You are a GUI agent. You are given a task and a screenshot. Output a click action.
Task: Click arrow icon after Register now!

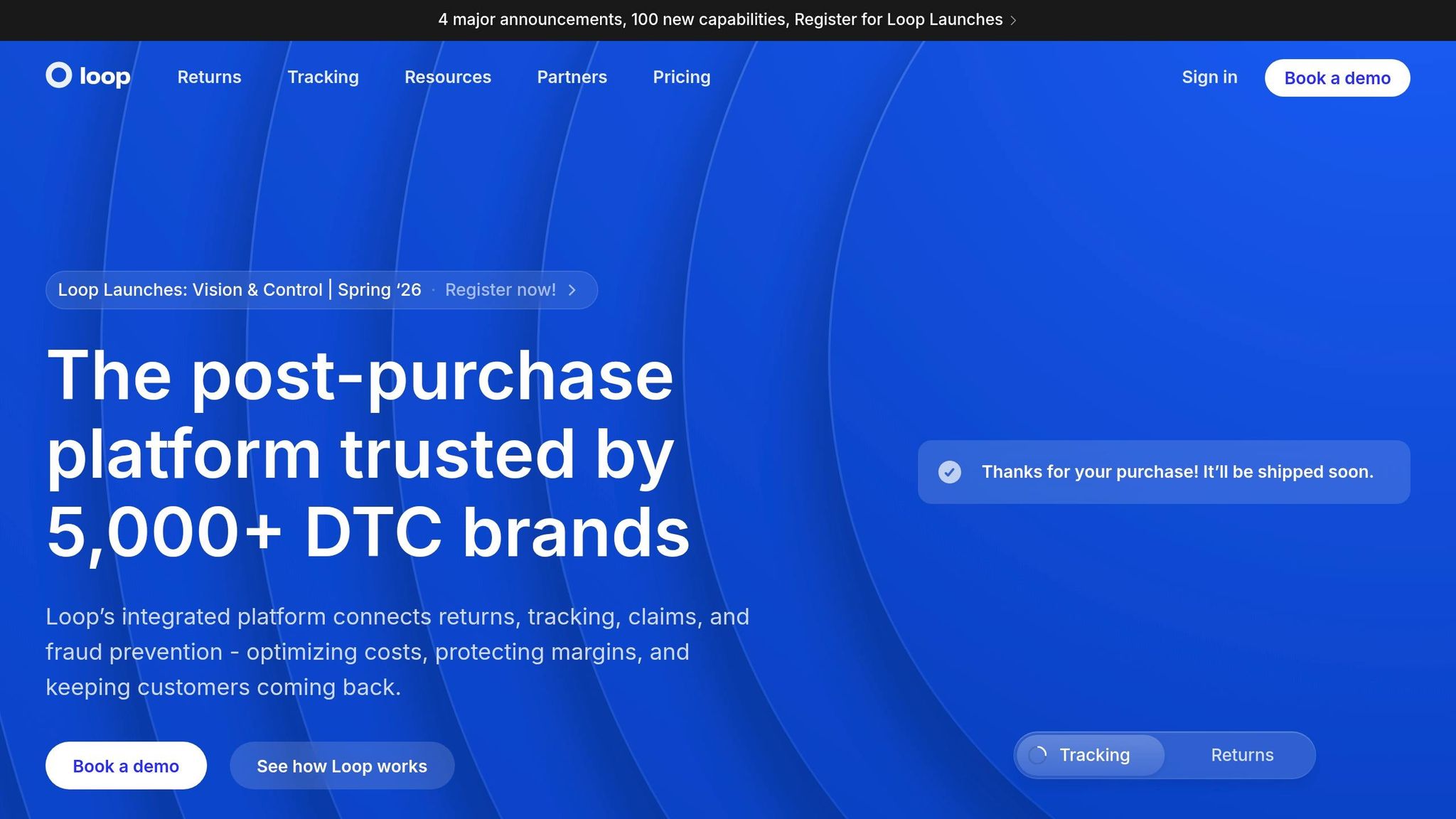tap(572, 290)
